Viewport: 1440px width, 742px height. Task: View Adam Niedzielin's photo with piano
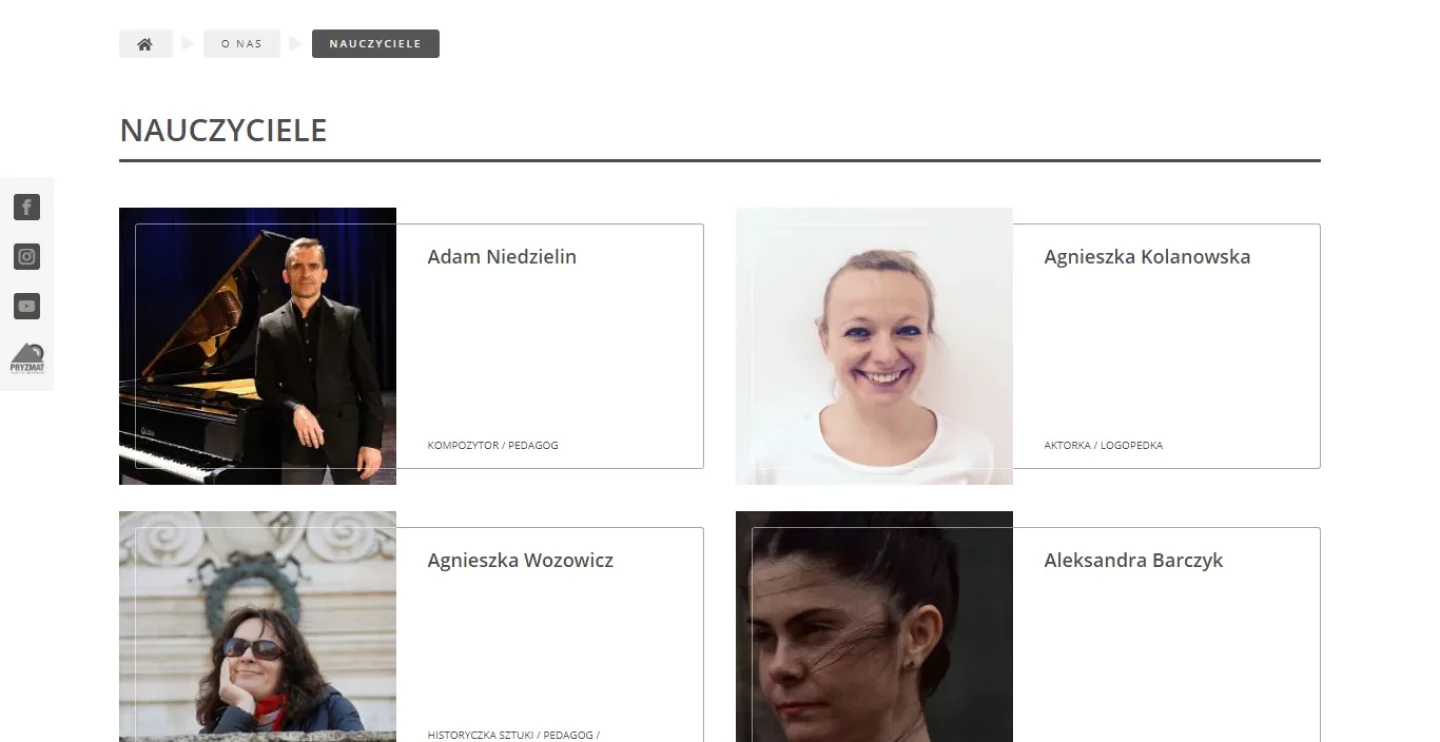click(257, 346)
